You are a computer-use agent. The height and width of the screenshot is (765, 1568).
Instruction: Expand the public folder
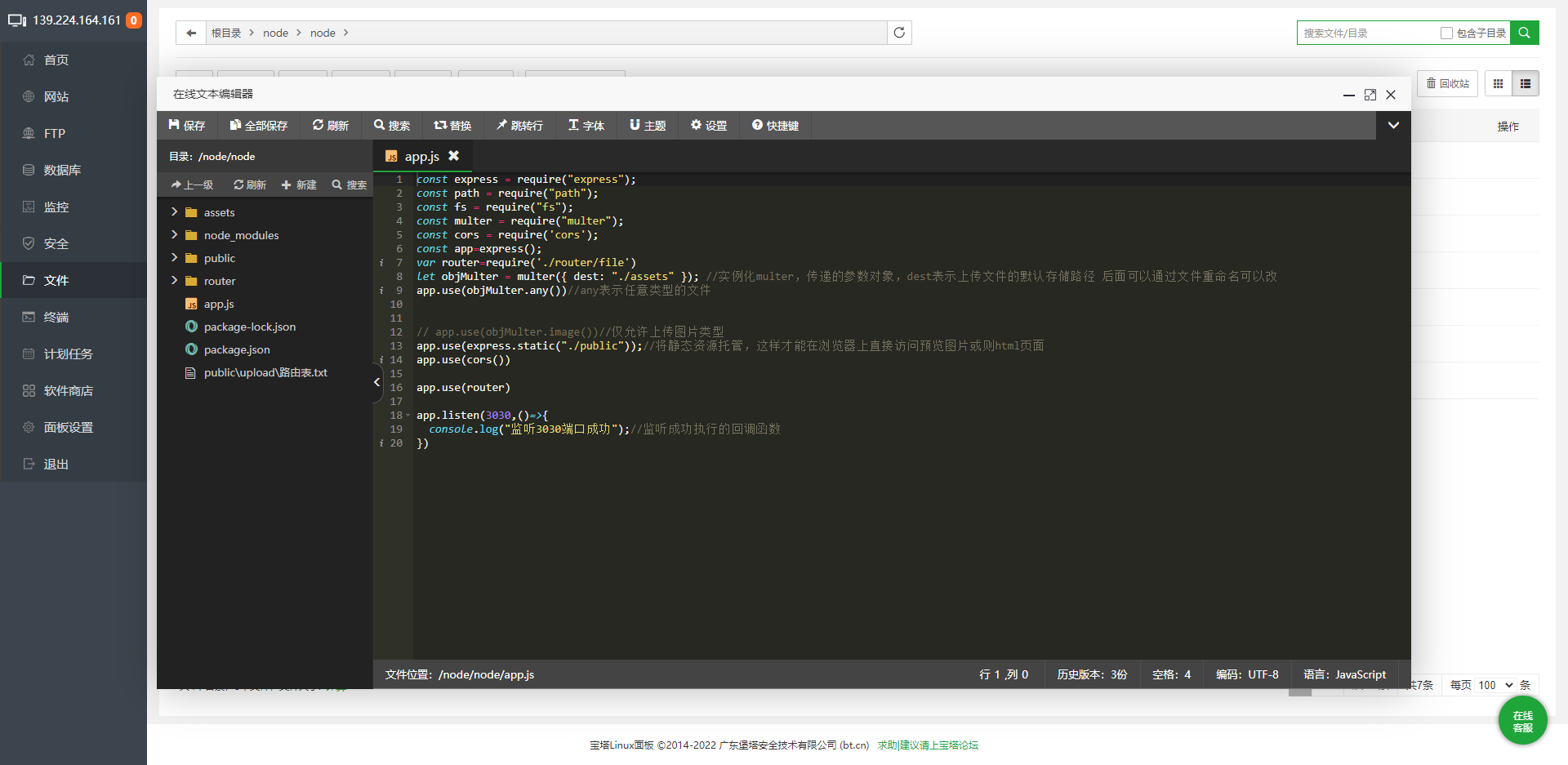click(174, 257)
